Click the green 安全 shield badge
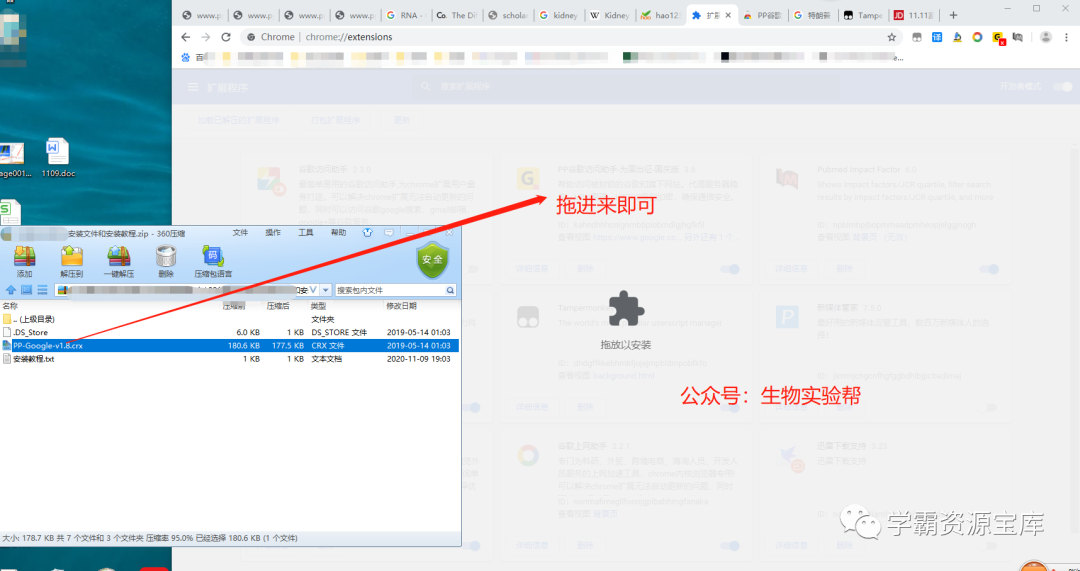The height and width of the screenshot is (571, 1080). pyautogui.click(x=433, y=260)
